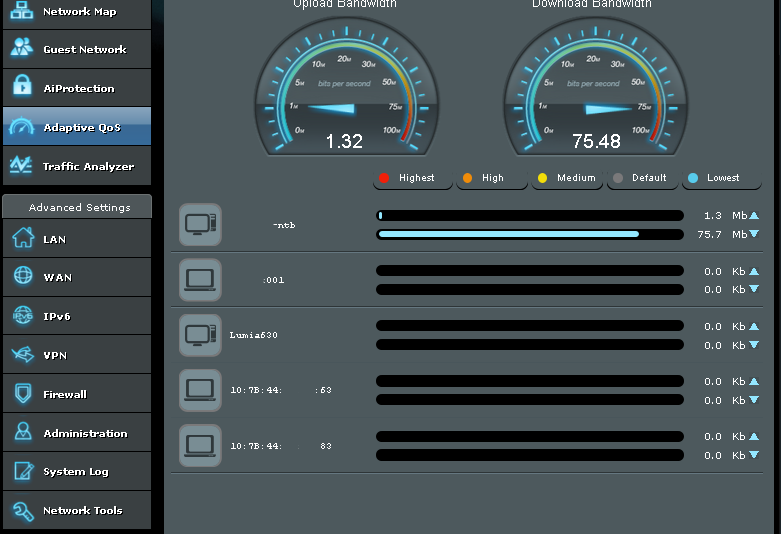Click the LAN house icon
Image resolution: width=781 pixels, height=534 pixels.
point(22,239)
